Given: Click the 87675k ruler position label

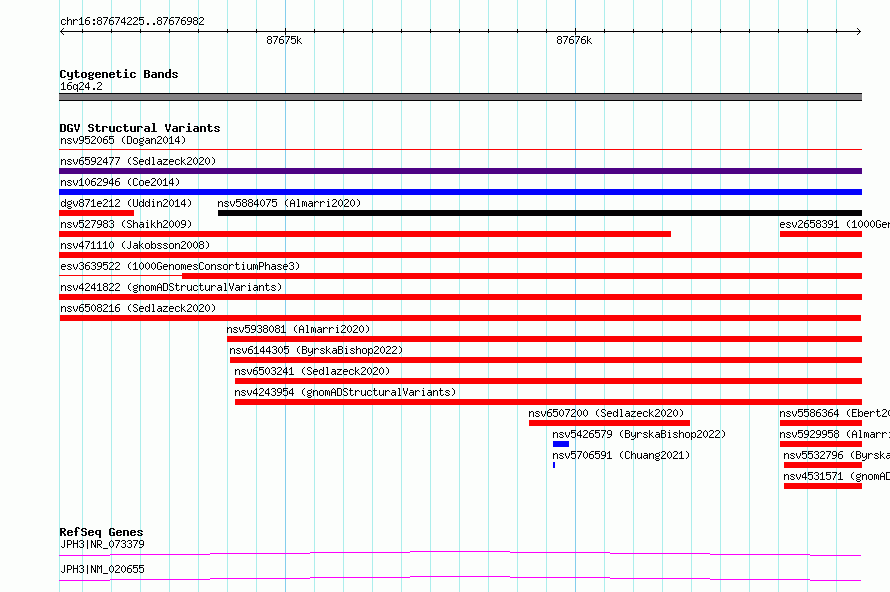Looking at the screenshot, I should [x=284, y=40].
